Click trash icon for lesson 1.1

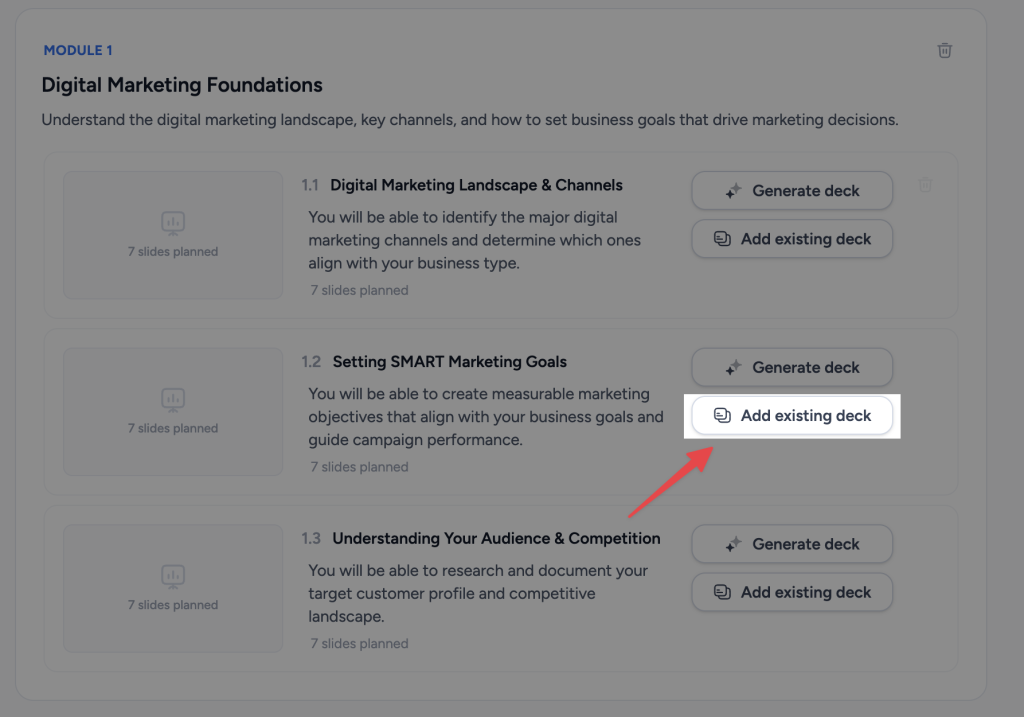(x=925, y=185)
